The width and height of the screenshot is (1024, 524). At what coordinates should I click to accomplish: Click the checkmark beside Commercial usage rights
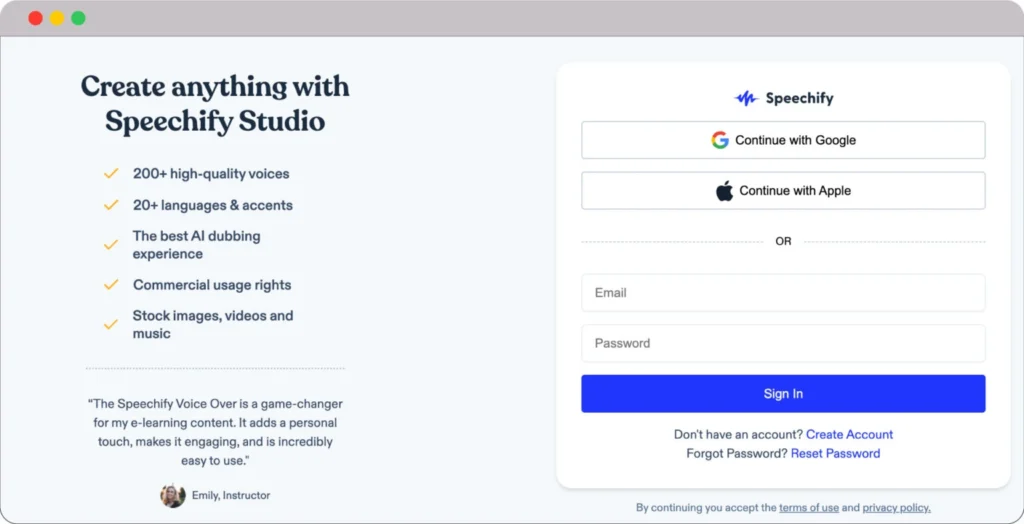[111, 285]
